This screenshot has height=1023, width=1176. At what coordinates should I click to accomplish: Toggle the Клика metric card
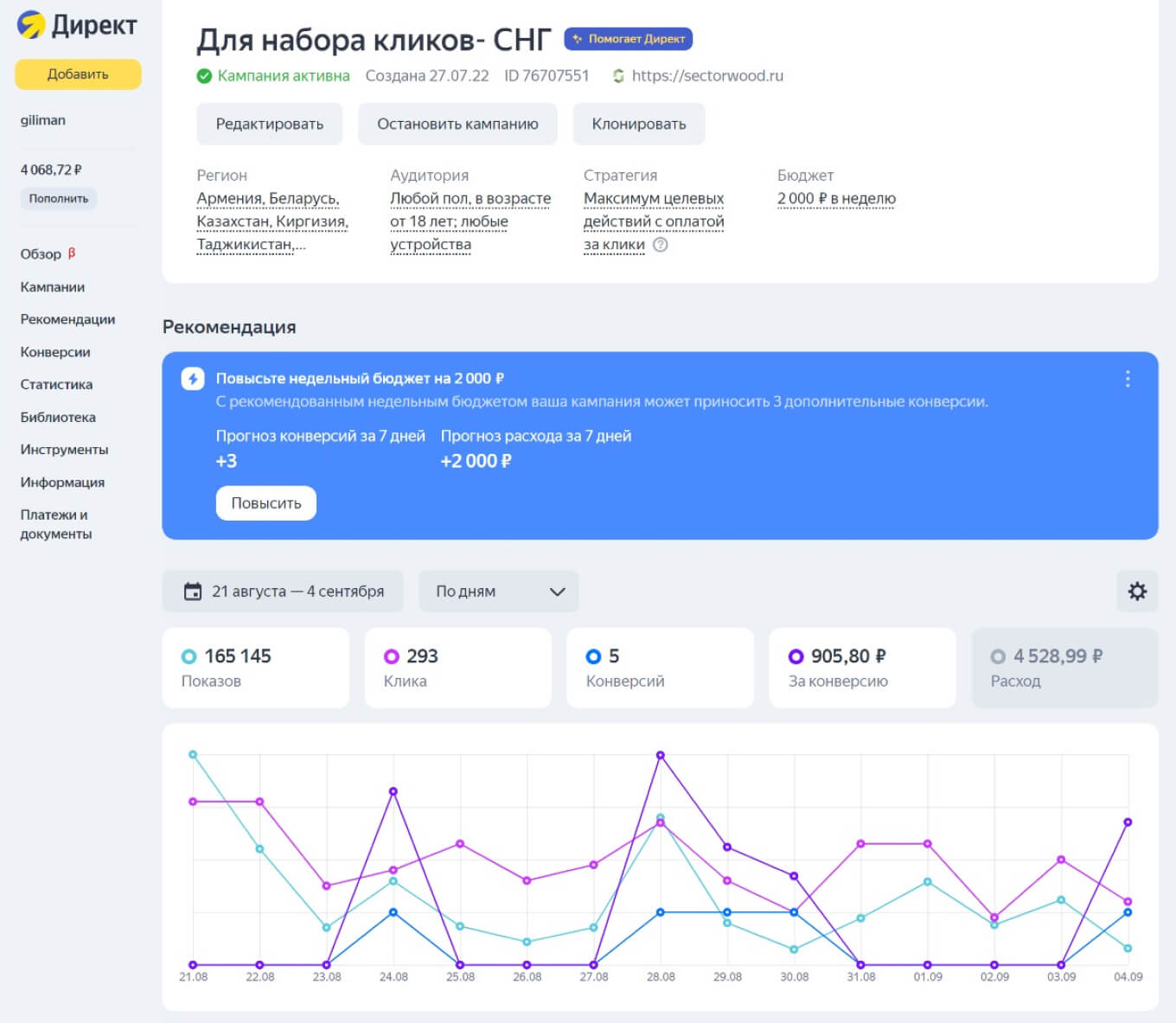pyautogui.click(x=457, y=668)
